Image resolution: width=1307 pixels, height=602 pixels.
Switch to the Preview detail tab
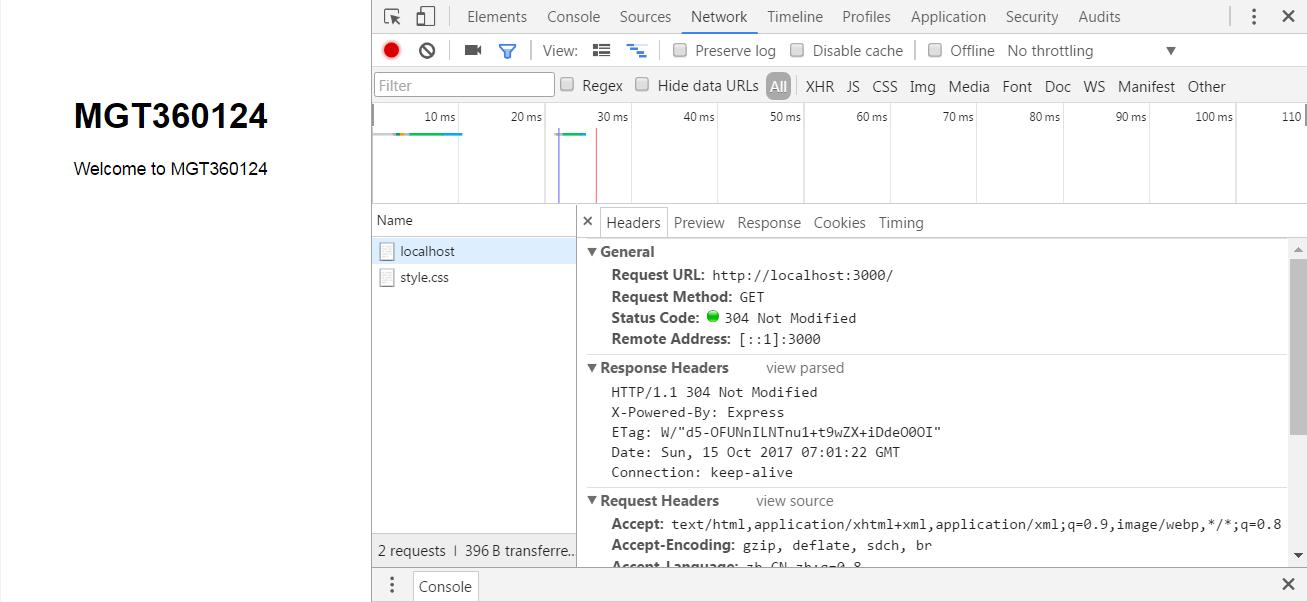tap(699, 222)
